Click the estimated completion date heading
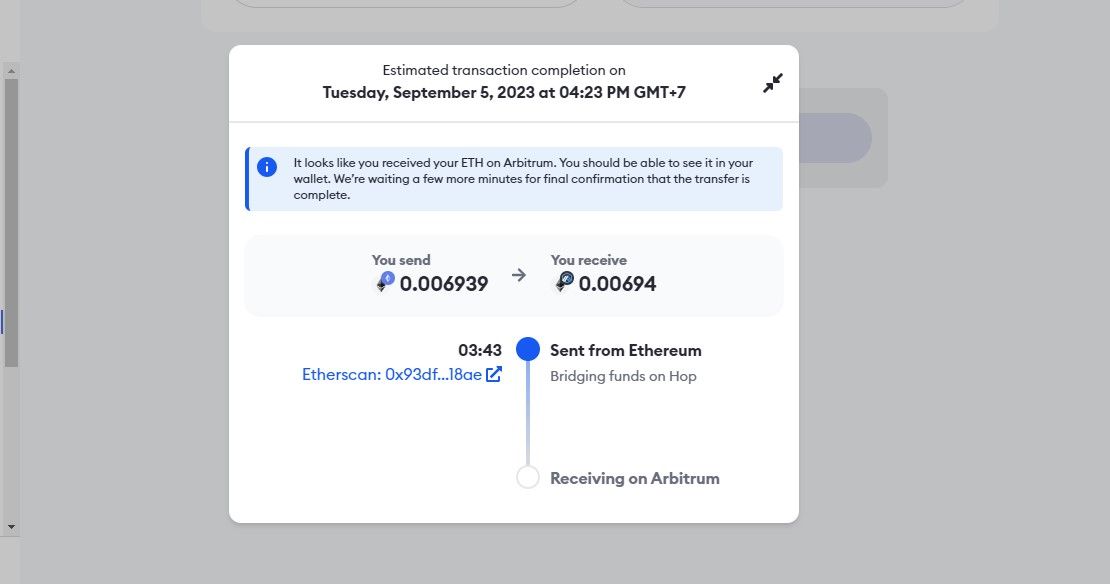The image size is (1110, 584). 504,92
